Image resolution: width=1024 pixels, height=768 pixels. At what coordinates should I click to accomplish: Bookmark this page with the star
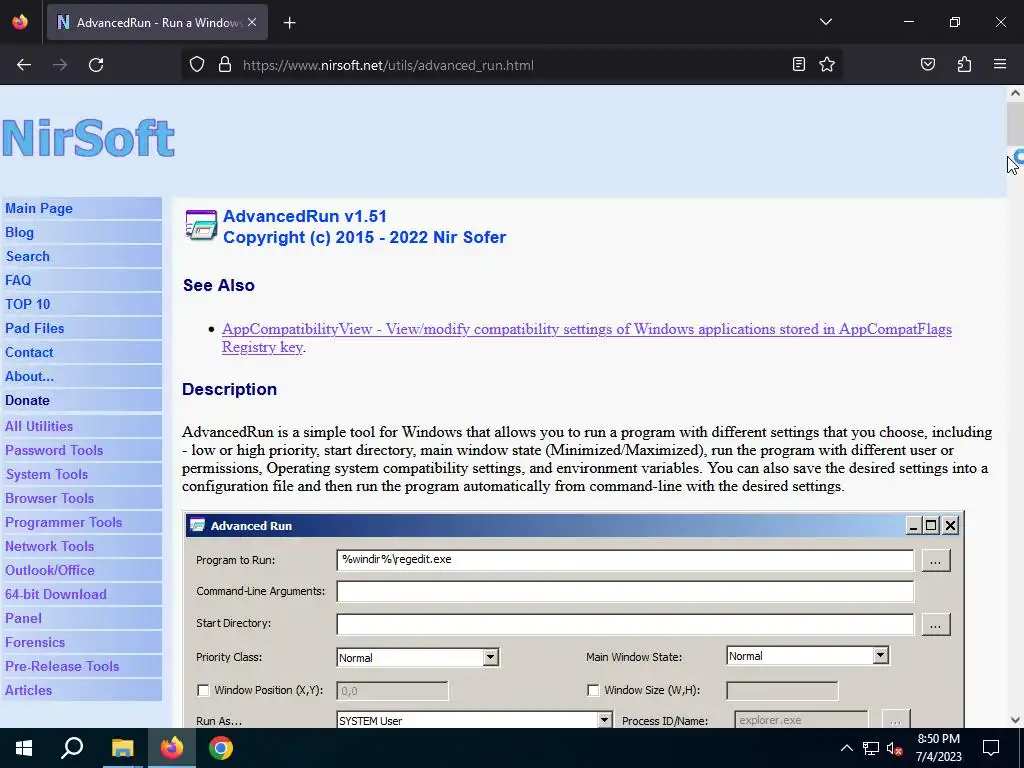827,64
